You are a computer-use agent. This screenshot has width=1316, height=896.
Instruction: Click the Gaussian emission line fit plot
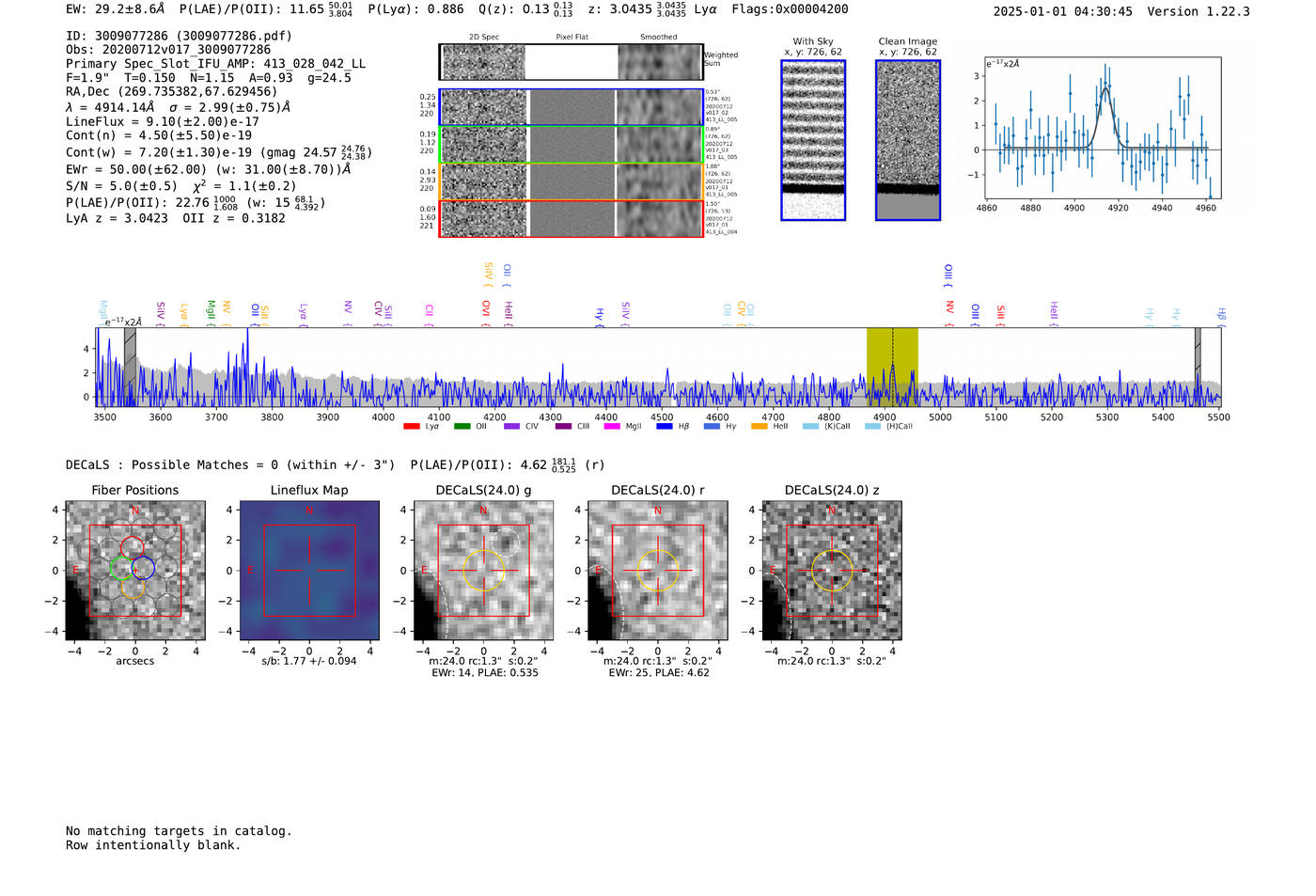pyautogui.click(x=1102, y=129)
